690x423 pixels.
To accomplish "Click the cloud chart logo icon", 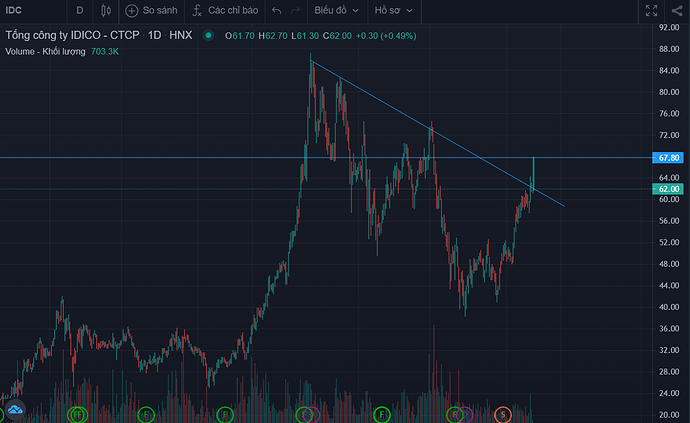I will pos(15,409).
